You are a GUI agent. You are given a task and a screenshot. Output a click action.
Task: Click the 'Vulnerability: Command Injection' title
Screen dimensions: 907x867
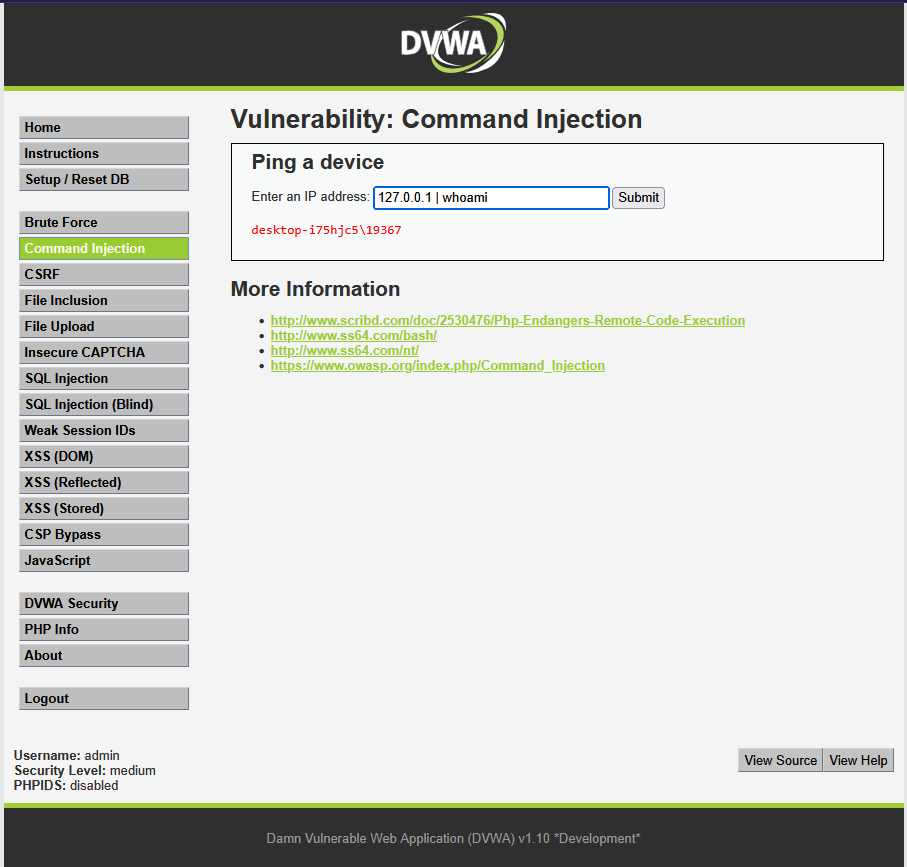tap(436, 119)
